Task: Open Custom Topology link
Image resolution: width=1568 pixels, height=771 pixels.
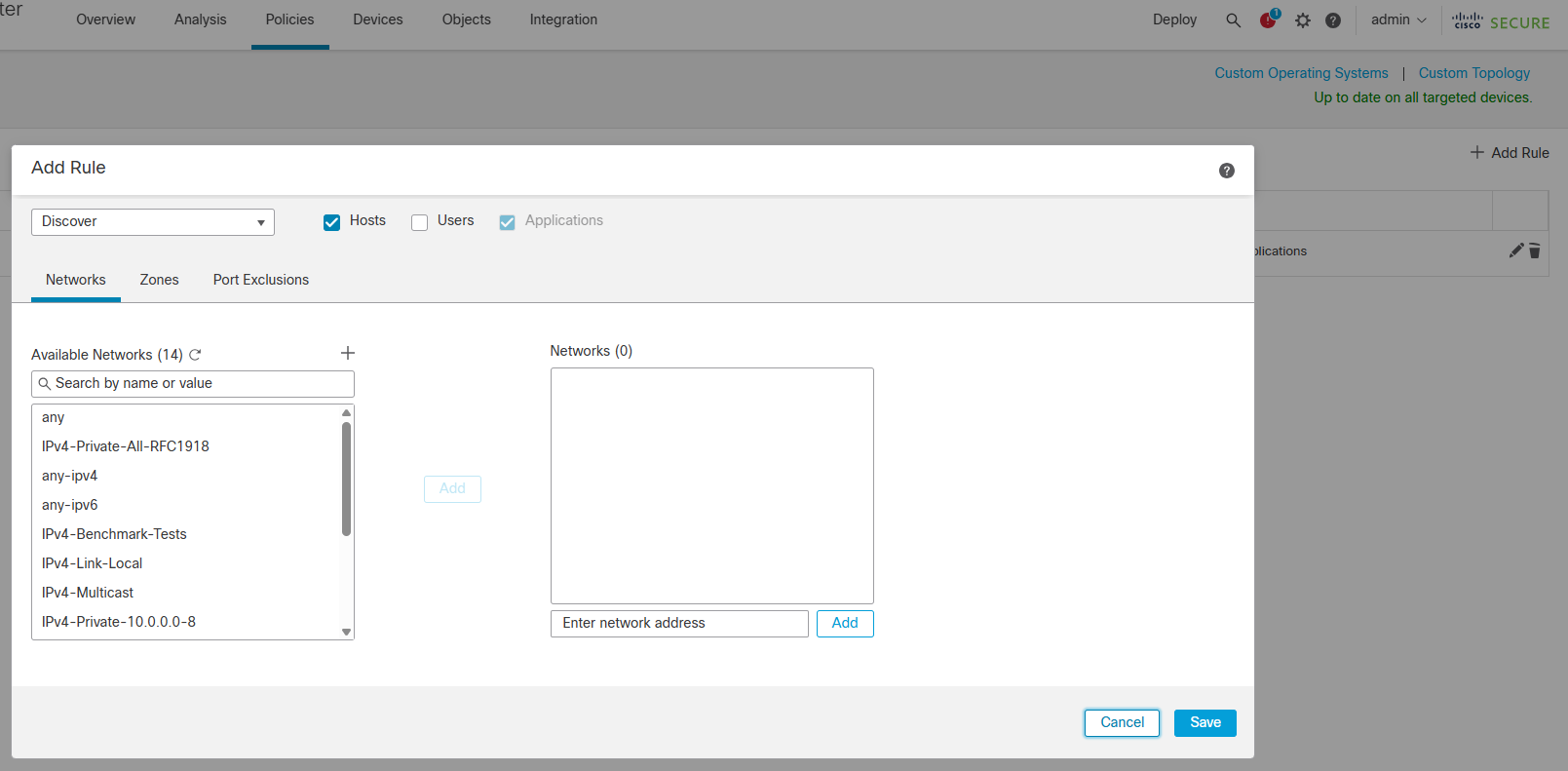Action: (x=1474, y=73)
